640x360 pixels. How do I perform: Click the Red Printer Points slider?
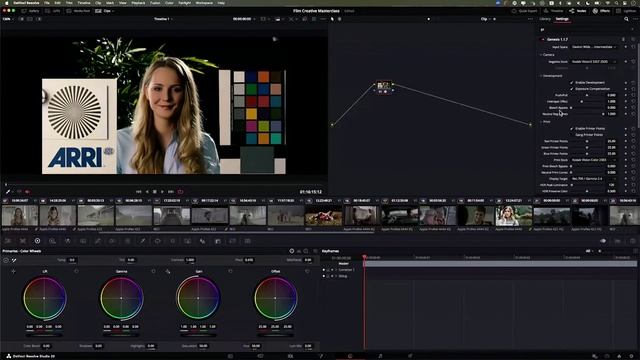point(587,141)
